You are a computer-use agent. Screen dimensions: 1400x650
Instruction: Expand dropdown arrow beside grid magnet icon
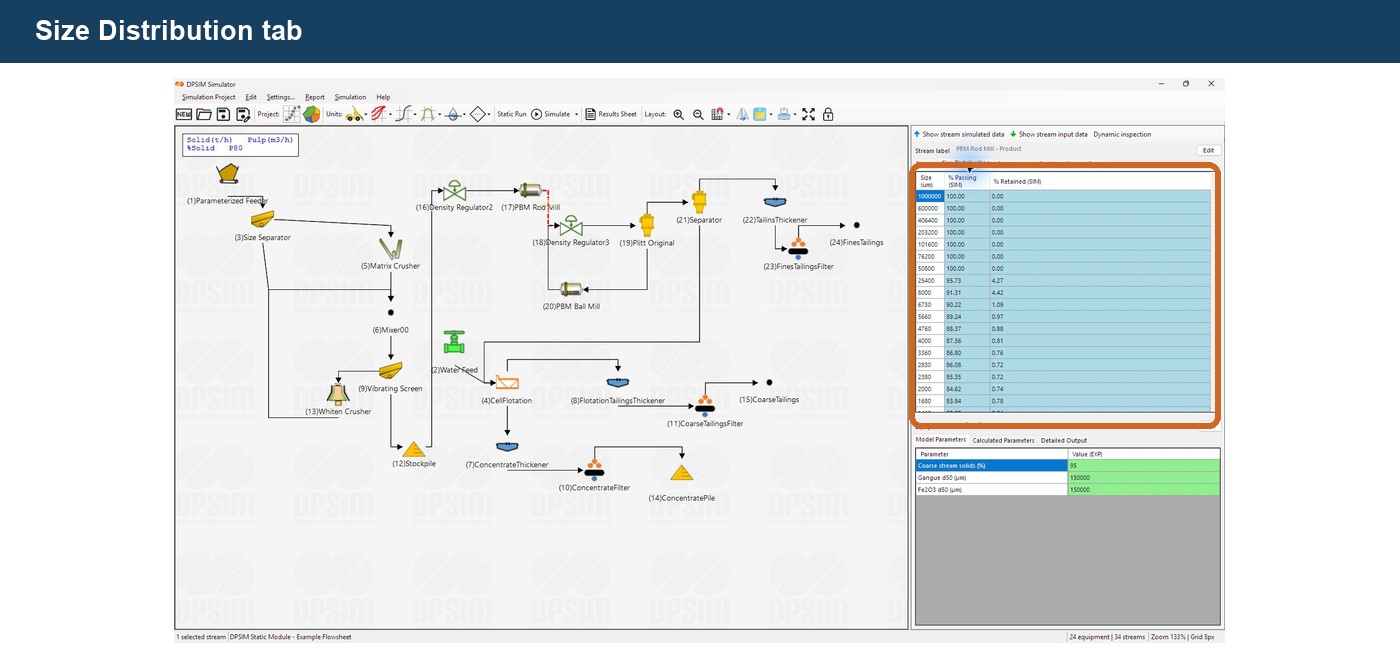tap(728, 115)
